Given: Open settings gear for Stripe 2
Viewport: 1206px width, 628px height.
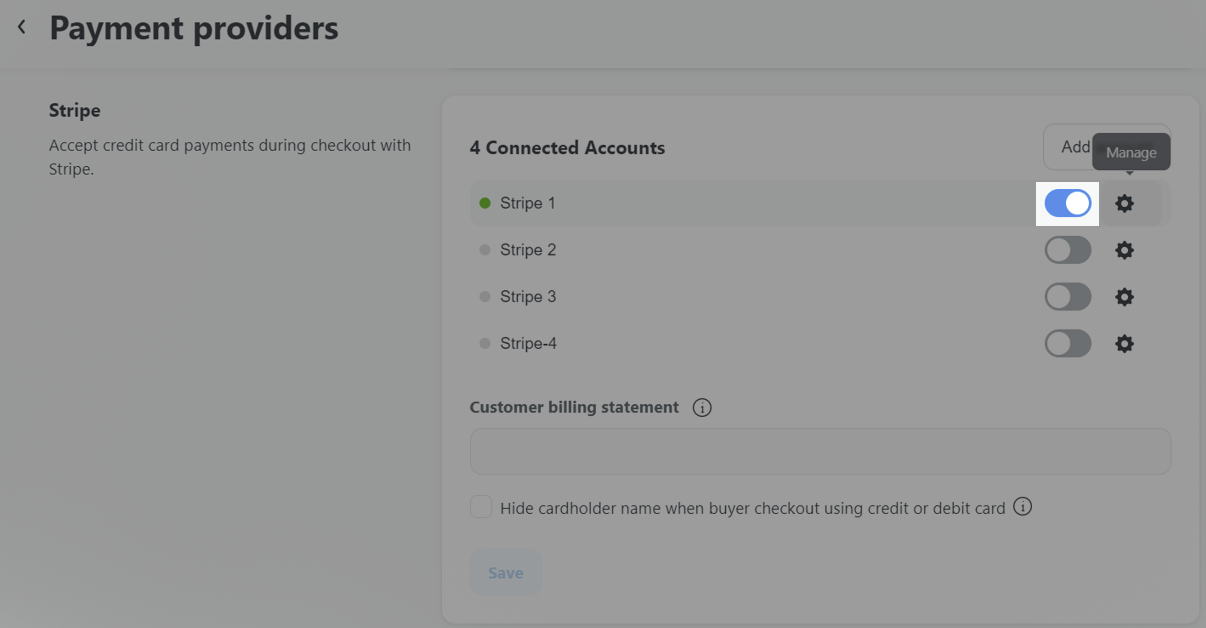Looking at the screenshot, I should (1125, 250).
